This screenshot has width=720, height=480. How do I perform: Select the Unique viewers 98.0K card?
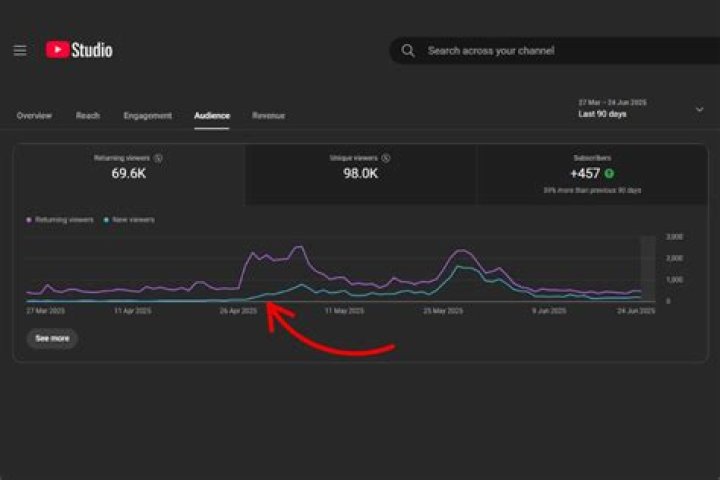pyautogui.click(x=360, y=175)
